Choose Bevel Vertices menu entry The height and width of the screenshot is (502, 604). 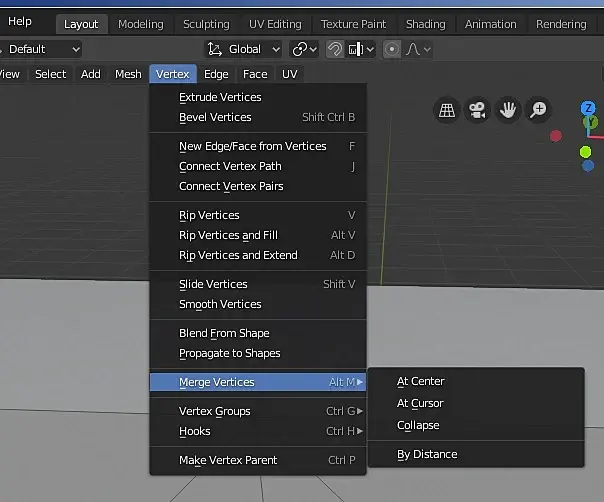215,117
